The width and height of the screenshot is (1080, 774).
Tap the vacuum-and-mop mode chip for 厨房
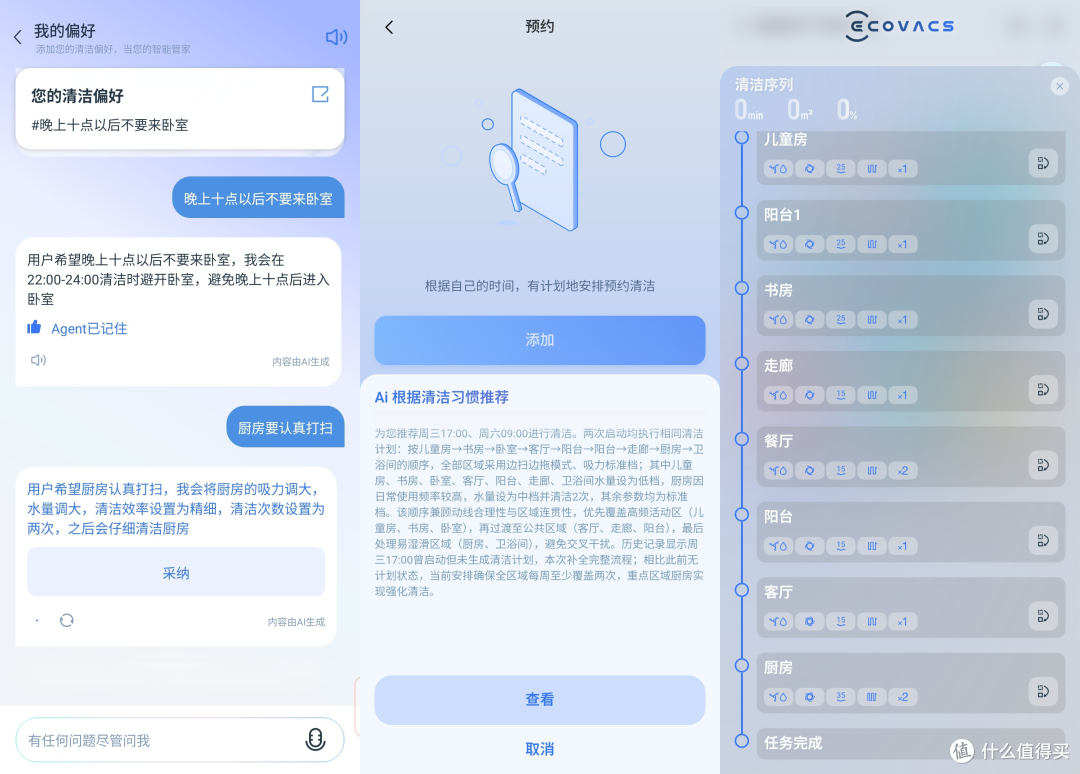click(778, 697)
